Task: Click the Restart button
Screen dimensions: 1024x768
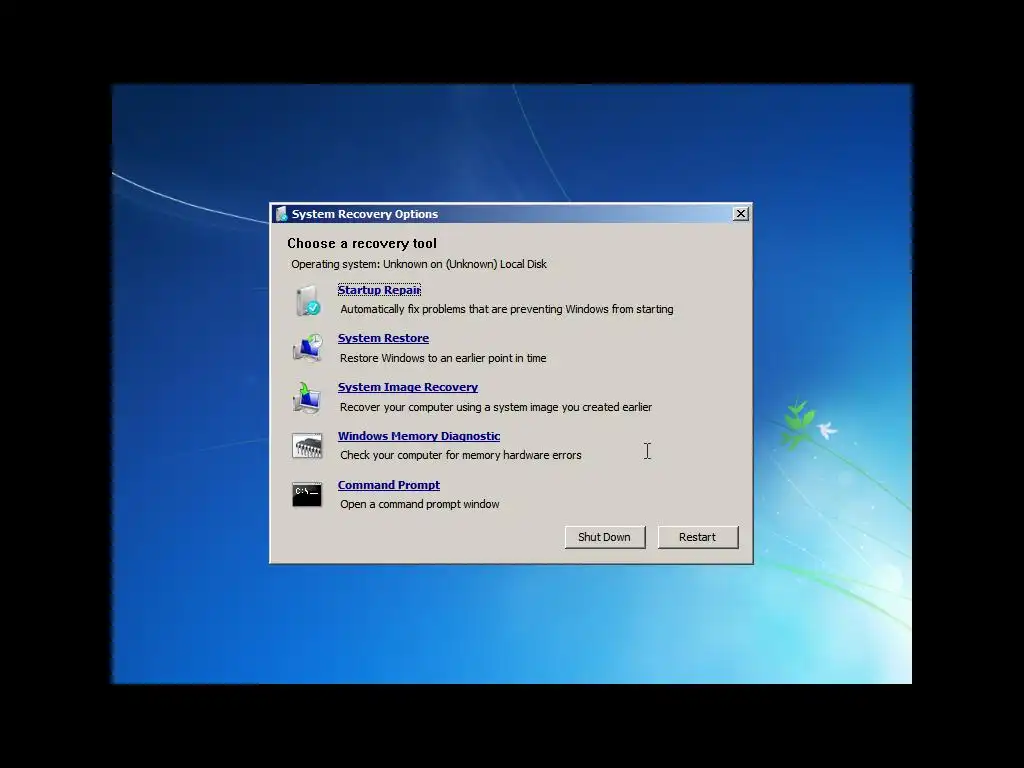Action: pyautogui.click(x=697, y=537)
